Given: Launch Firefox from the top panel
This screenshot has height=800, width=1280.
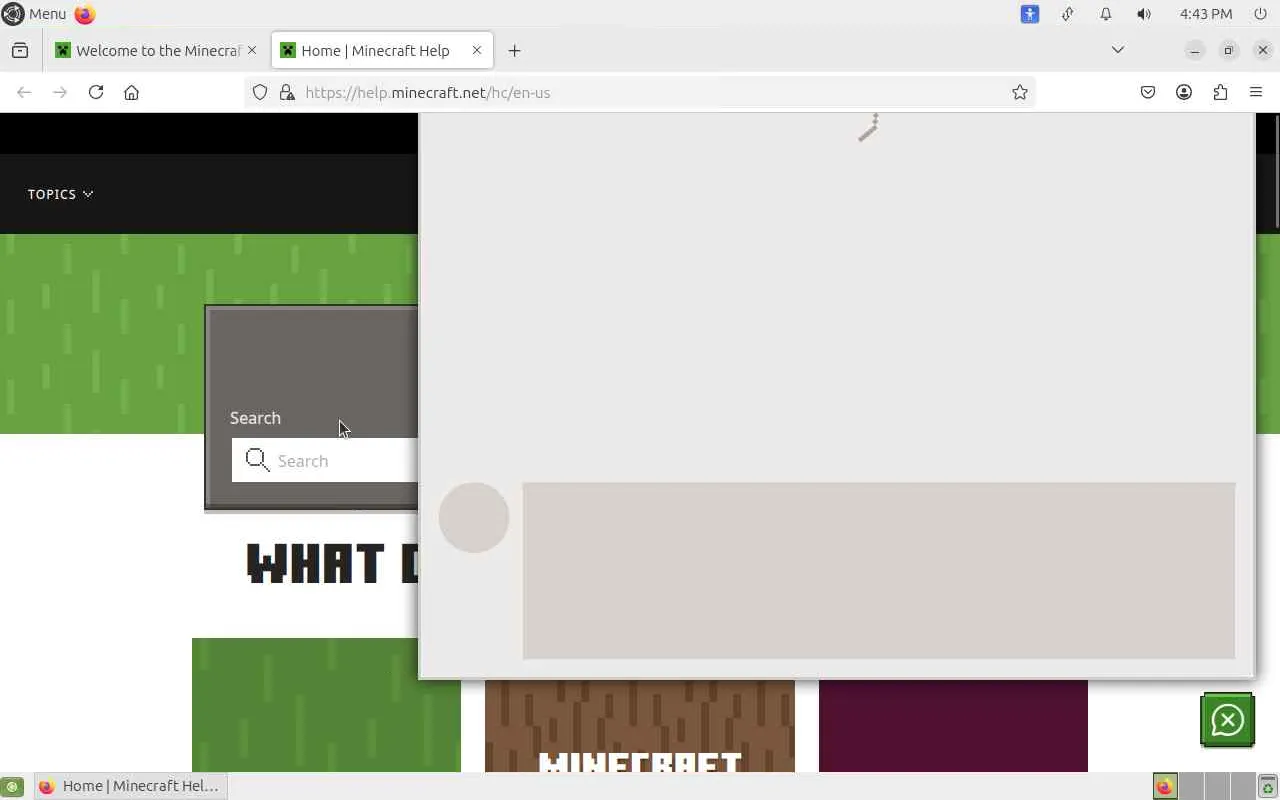Looking at the screenshot, I should [x=85, y=14].
